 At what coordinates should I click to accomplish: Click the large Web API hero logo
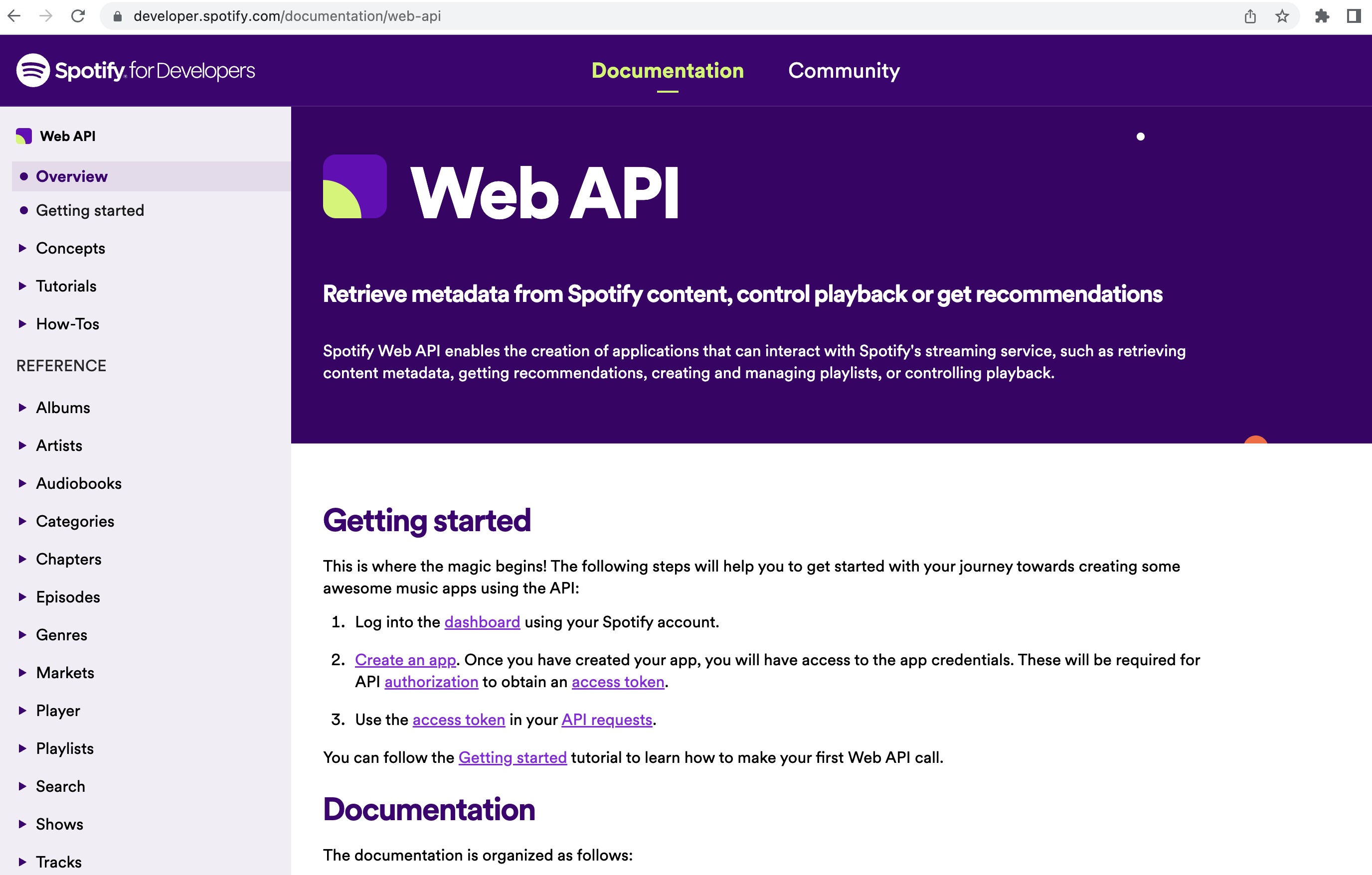click(354, 186)
